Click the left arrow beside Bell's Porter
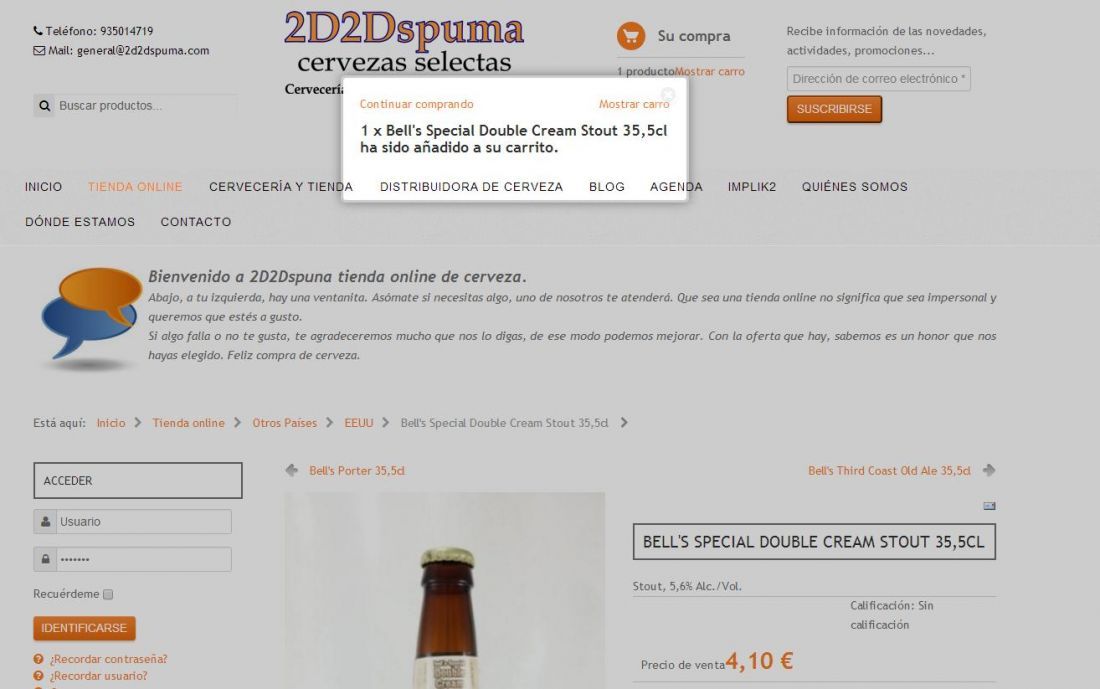Viewport: 1100px width, 689px height. (x=292, y=470)
